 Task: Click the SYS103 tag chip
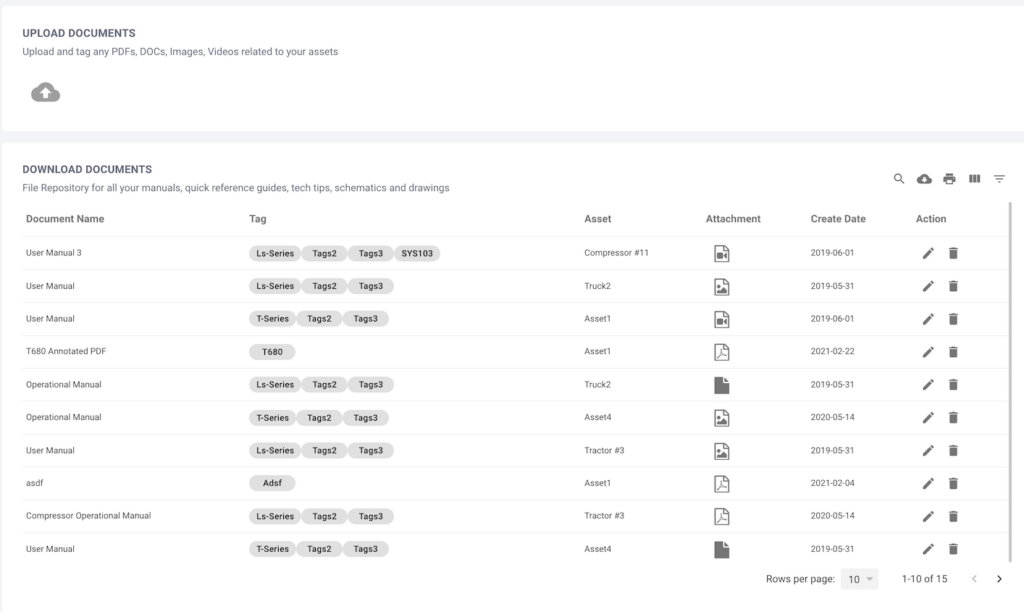click(x=418, y=253)
